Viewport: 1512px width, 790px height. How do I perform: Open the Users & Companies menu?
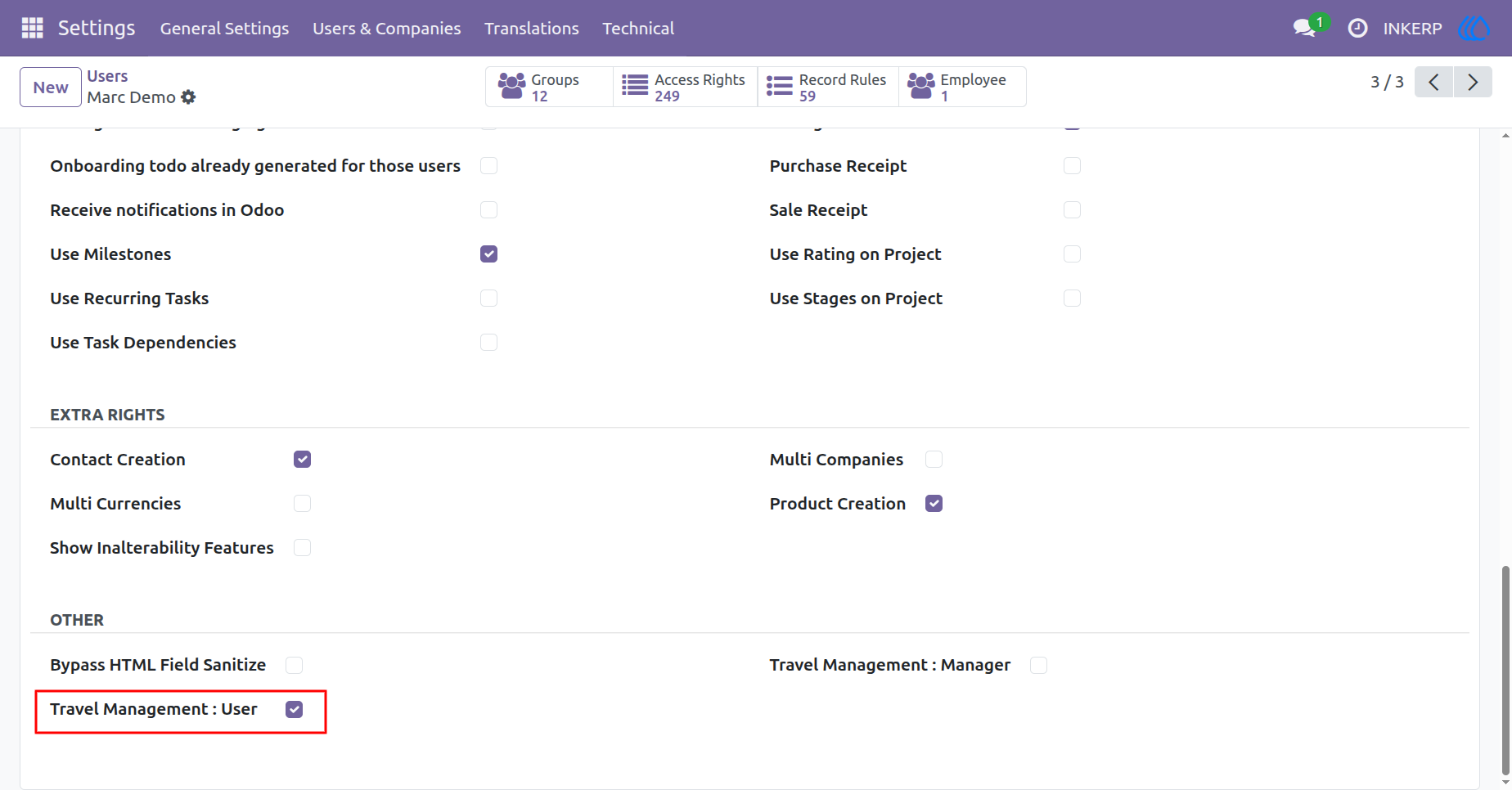386,28
